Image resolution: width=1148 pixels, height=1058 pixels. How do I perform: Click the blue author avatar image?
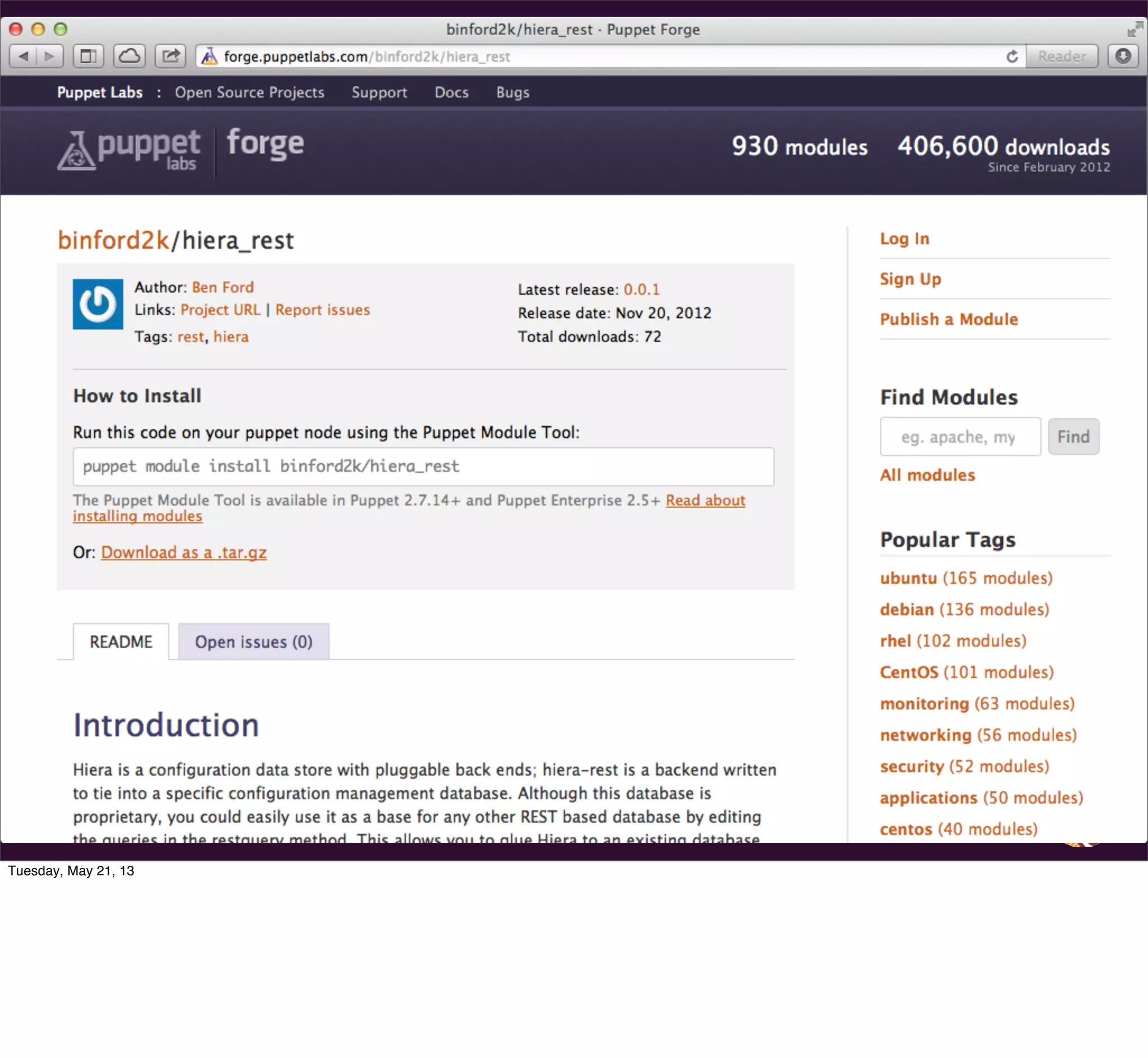[x=98, y=304]
